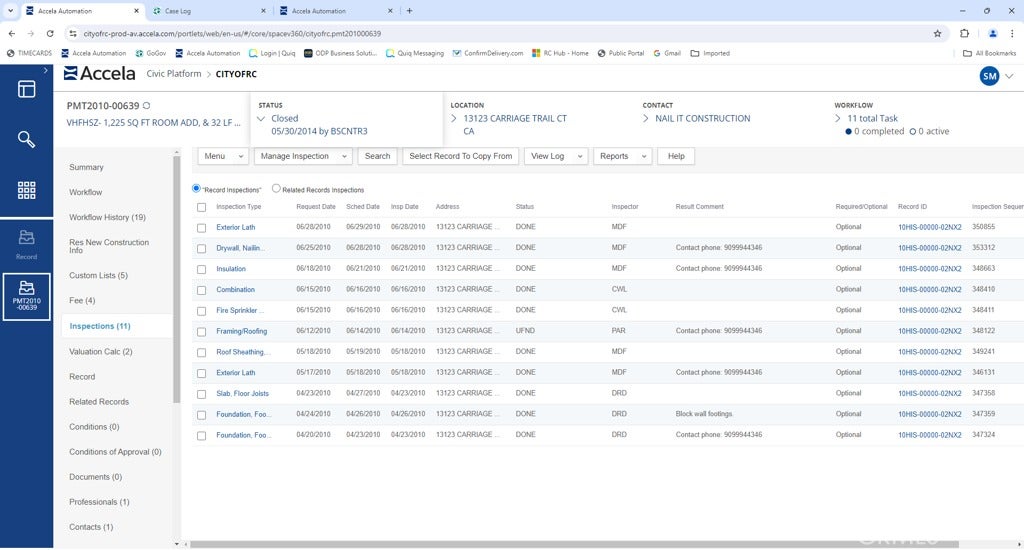Image resolution: width=1024 pixels, height=550 pixels.
Task: Open the Framing/Roofing inspection link
Action: (241, 331)
